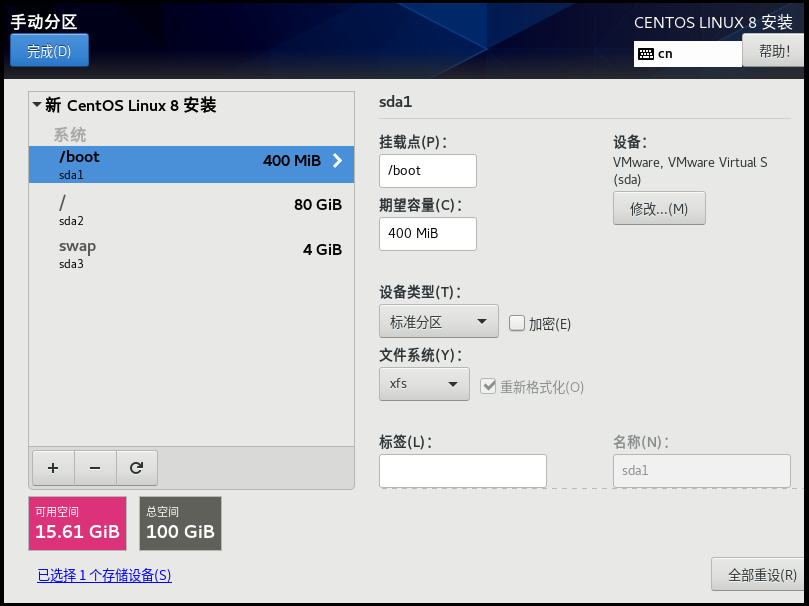Click the minus icon to remove selected partition

tap(95, 468)
